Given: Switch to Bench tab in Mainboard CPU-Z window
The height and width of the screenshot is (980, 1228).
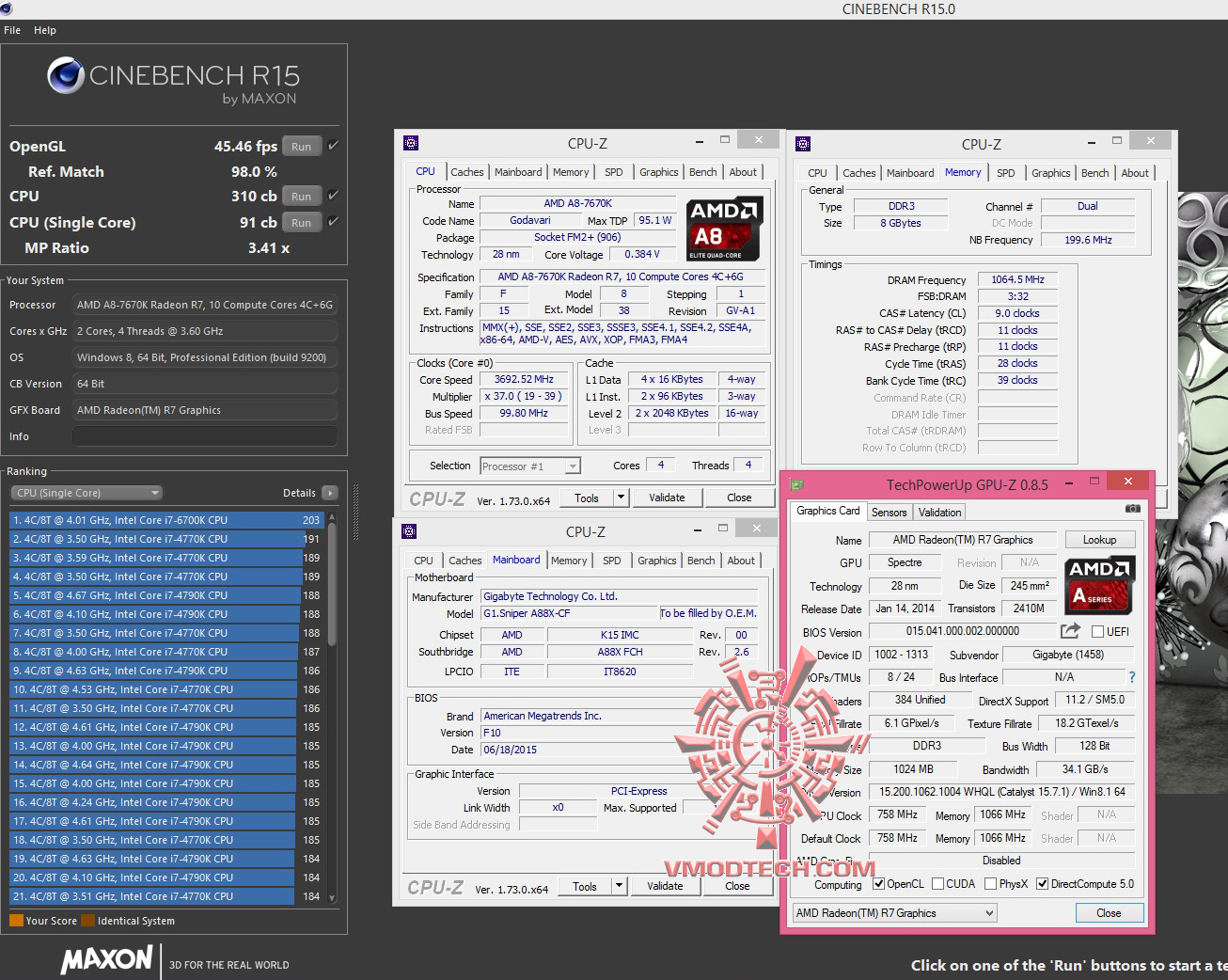Looking at the screenshot, I should pos(701,561).
